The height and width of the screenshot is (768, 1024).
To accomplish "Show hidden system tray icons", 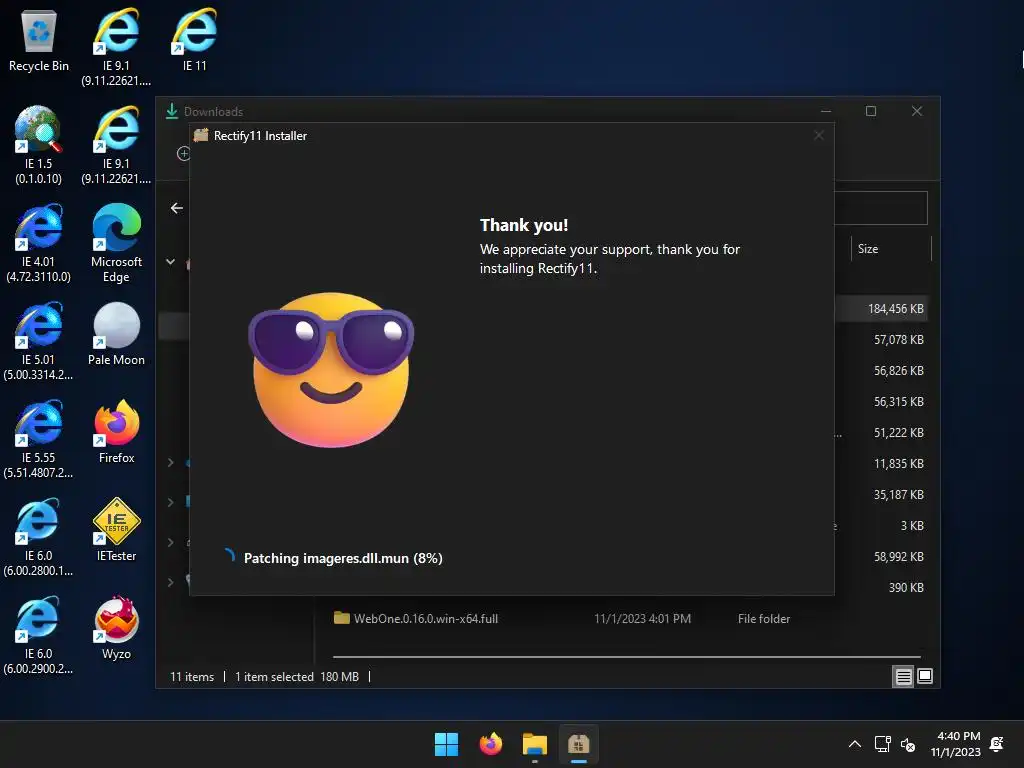I will (x=854, y=744).
